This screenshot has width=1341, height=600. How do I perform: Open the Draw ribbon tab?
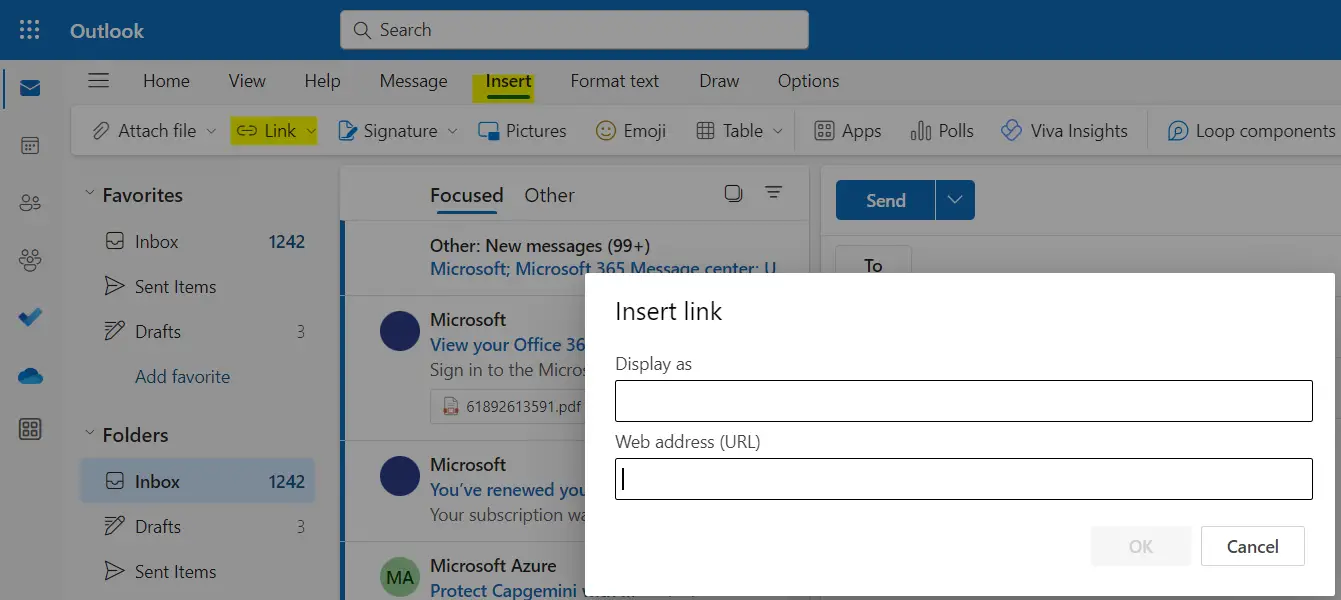[719, 81]
